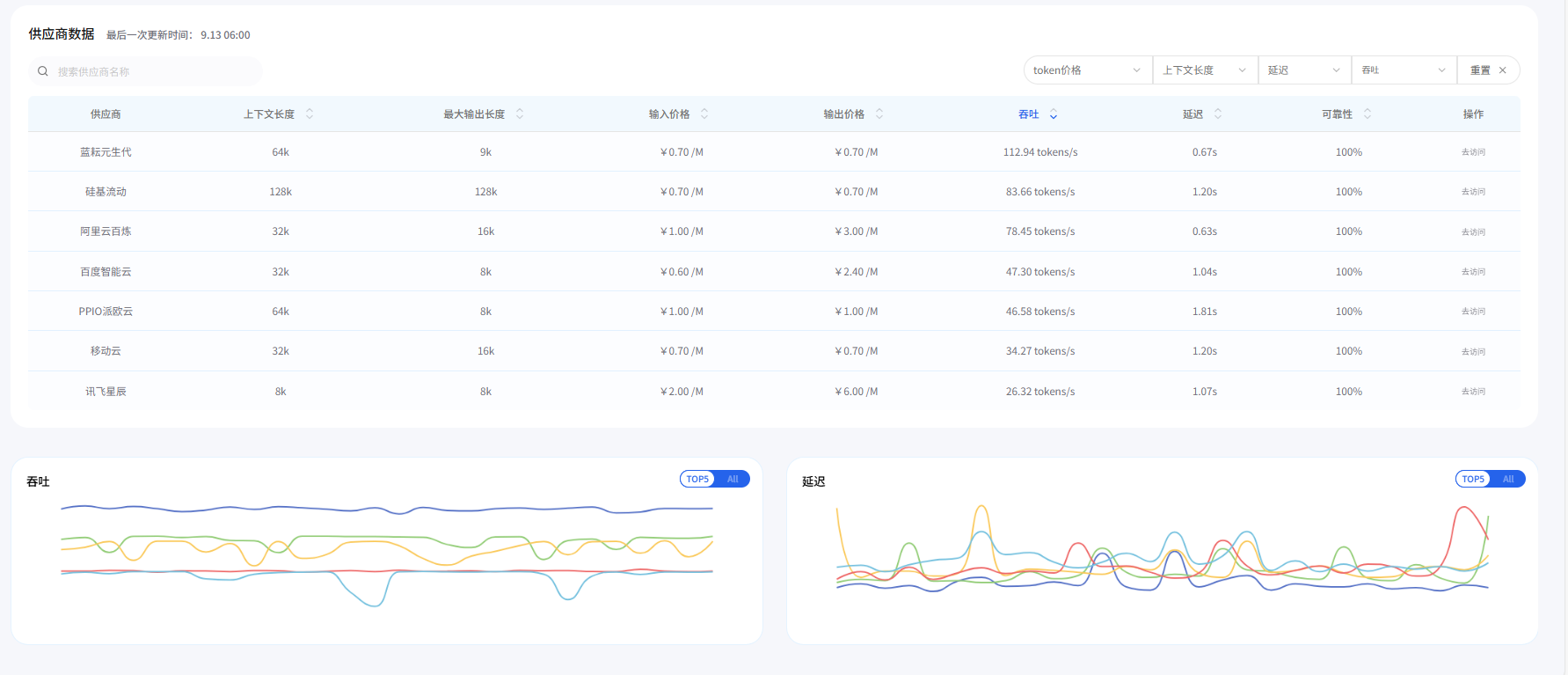The width and height of the screenshot is (1568, 675).
Task: Click the search magnifier icon
Action: pos(42,71)
